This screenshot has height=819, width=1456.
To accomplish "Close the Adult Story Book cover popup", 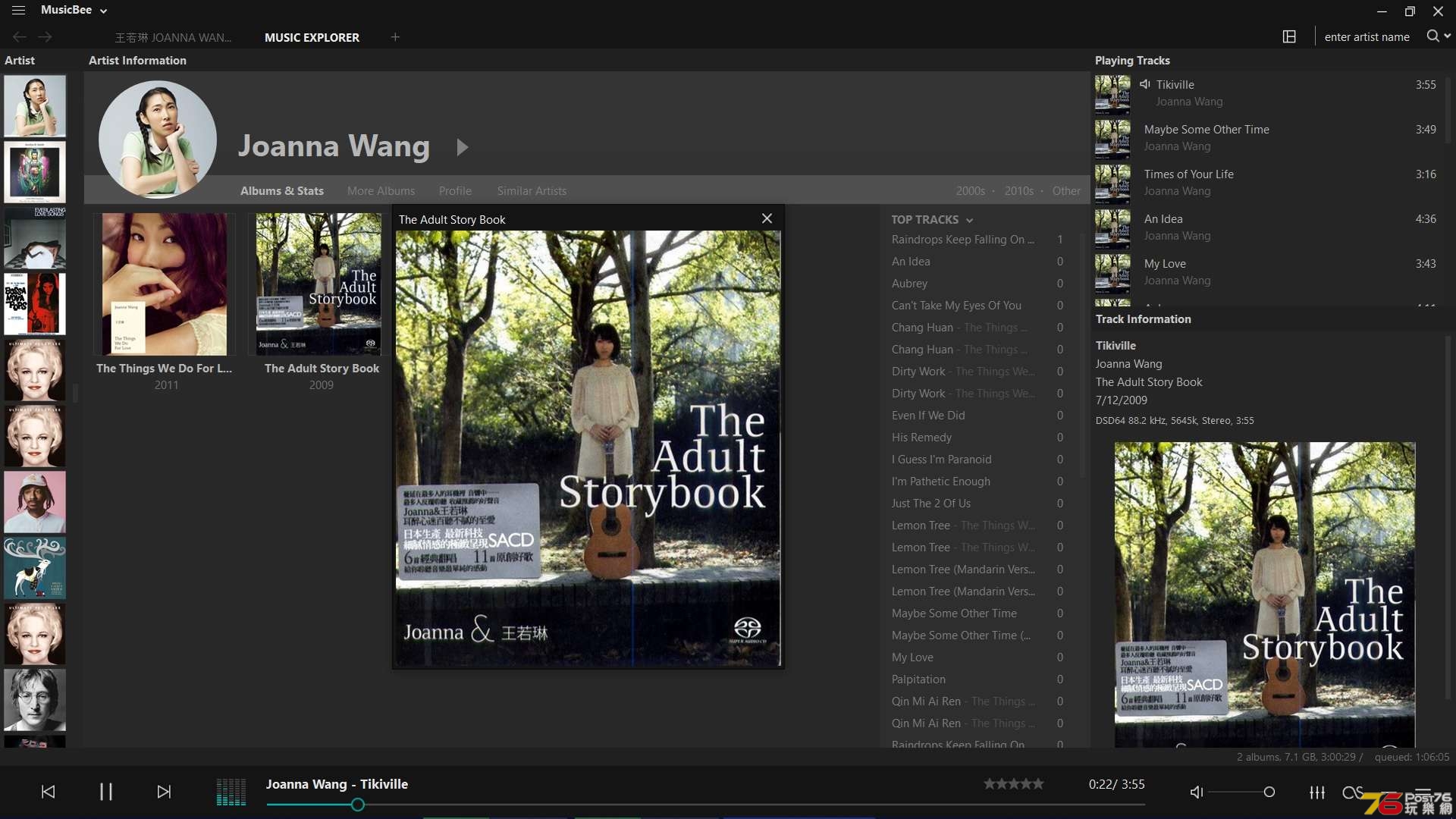I will 767,218.
